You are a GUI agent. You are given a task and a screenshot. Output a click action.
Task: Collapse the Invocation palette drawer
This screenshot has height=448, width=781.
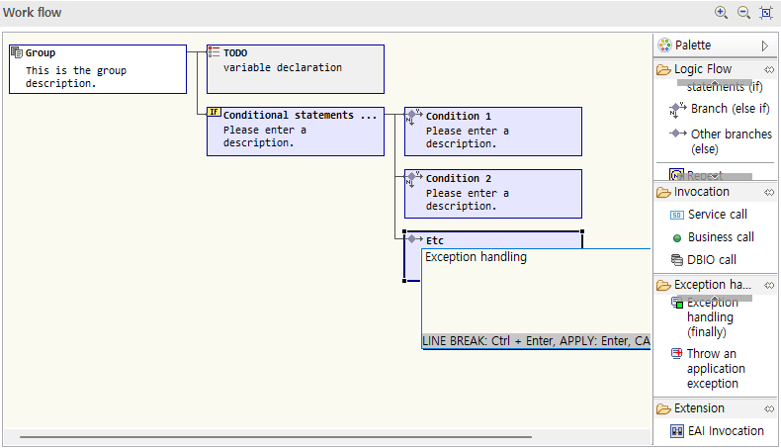701,192
